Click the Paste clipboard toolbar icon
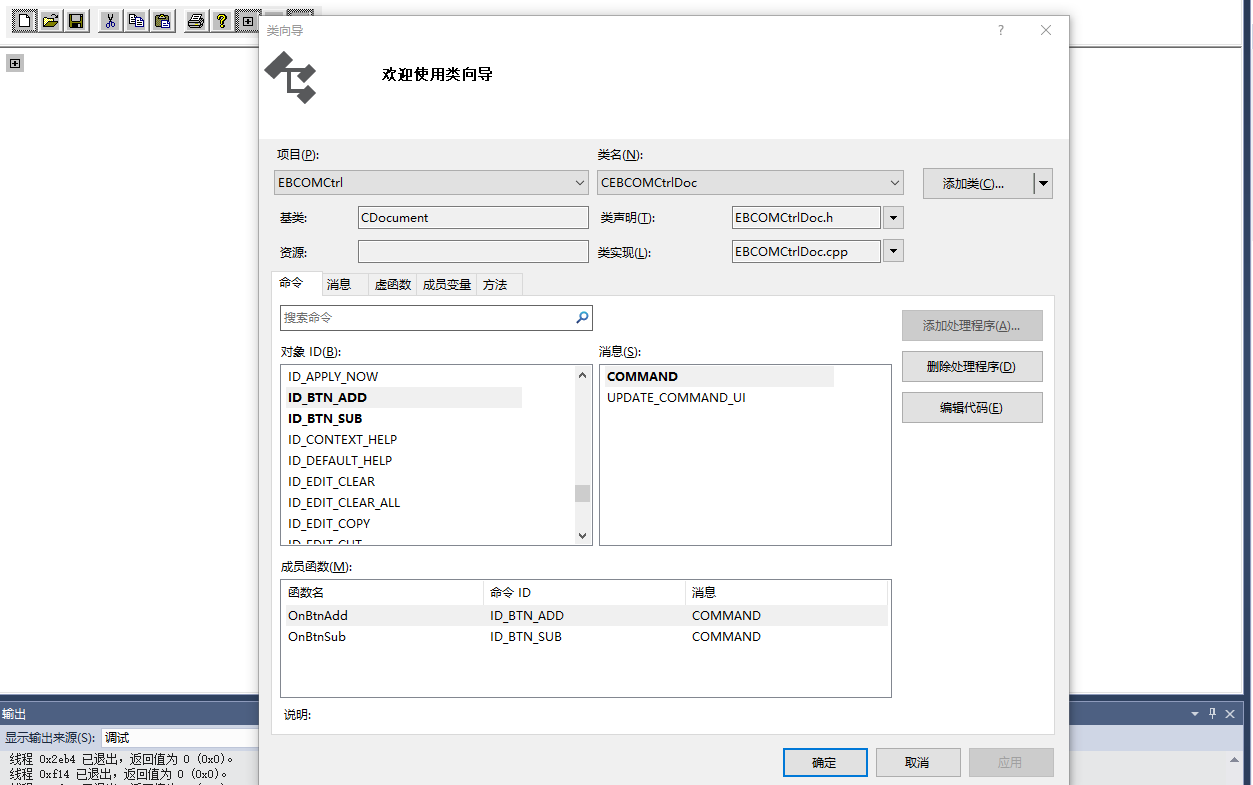The image size is (1253, 785). pos(161,20)
